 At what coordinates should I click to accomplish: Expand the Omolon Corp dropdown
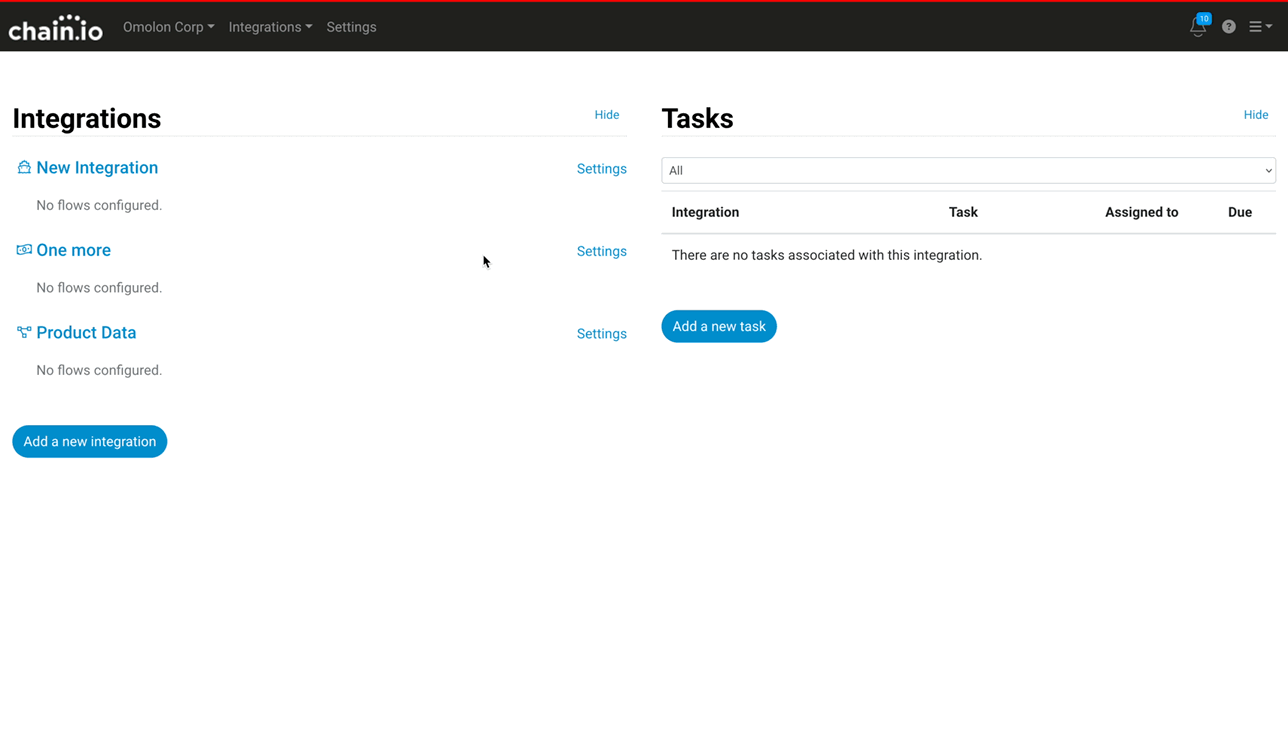(x=168, y=27)
